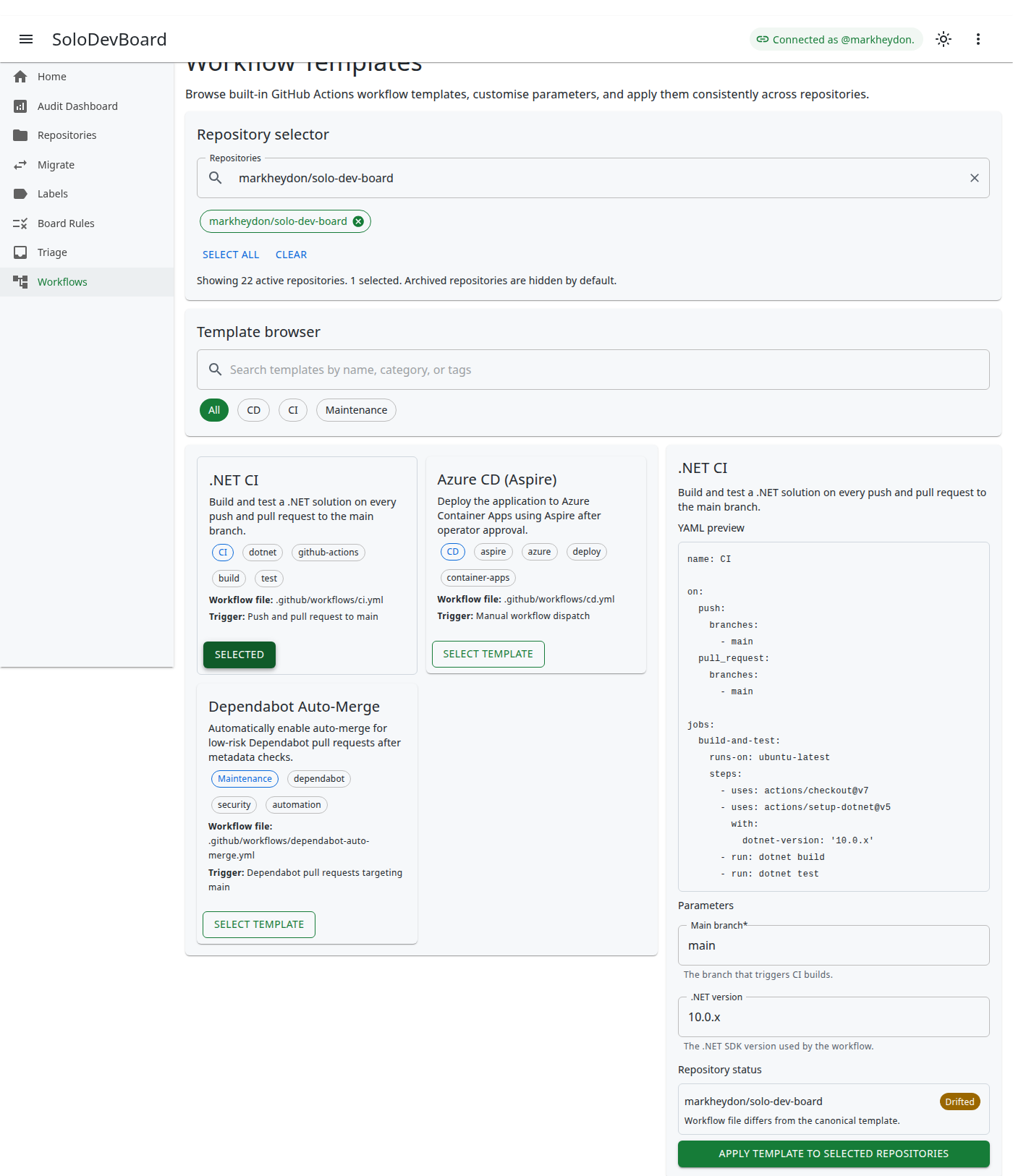The width and height of the screenshot is (1013, 1176).
Task: Apply template to selected repositories
Action: [x=834, y=1154]
